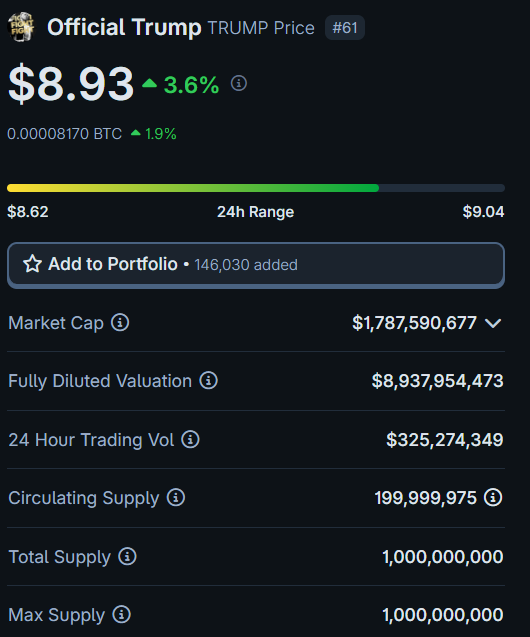Click the Market Cap label
Screen dimensions: 530x637
(56, 323)
